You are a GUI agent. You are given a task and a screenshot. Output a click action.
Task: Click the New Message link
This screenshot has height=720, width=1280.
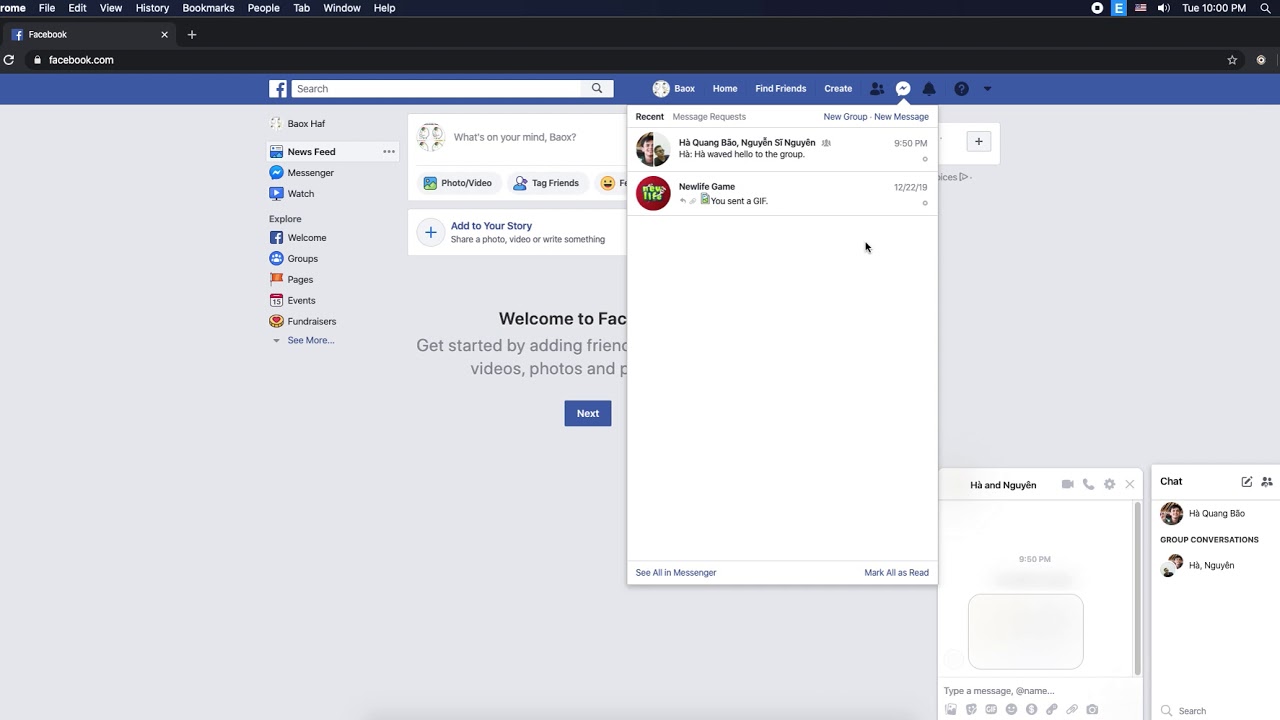(x=901, y=117)
